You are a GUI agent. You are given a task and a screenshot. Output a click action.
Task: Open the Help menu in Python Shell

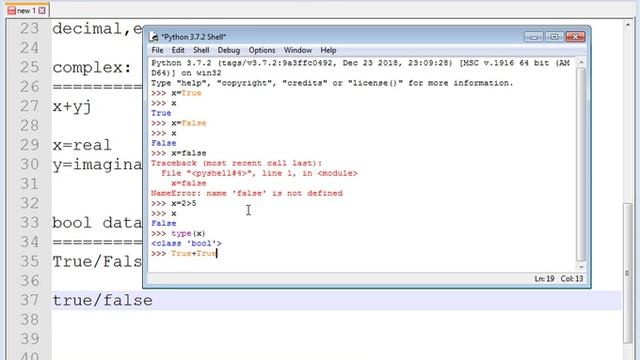[328, 50]
